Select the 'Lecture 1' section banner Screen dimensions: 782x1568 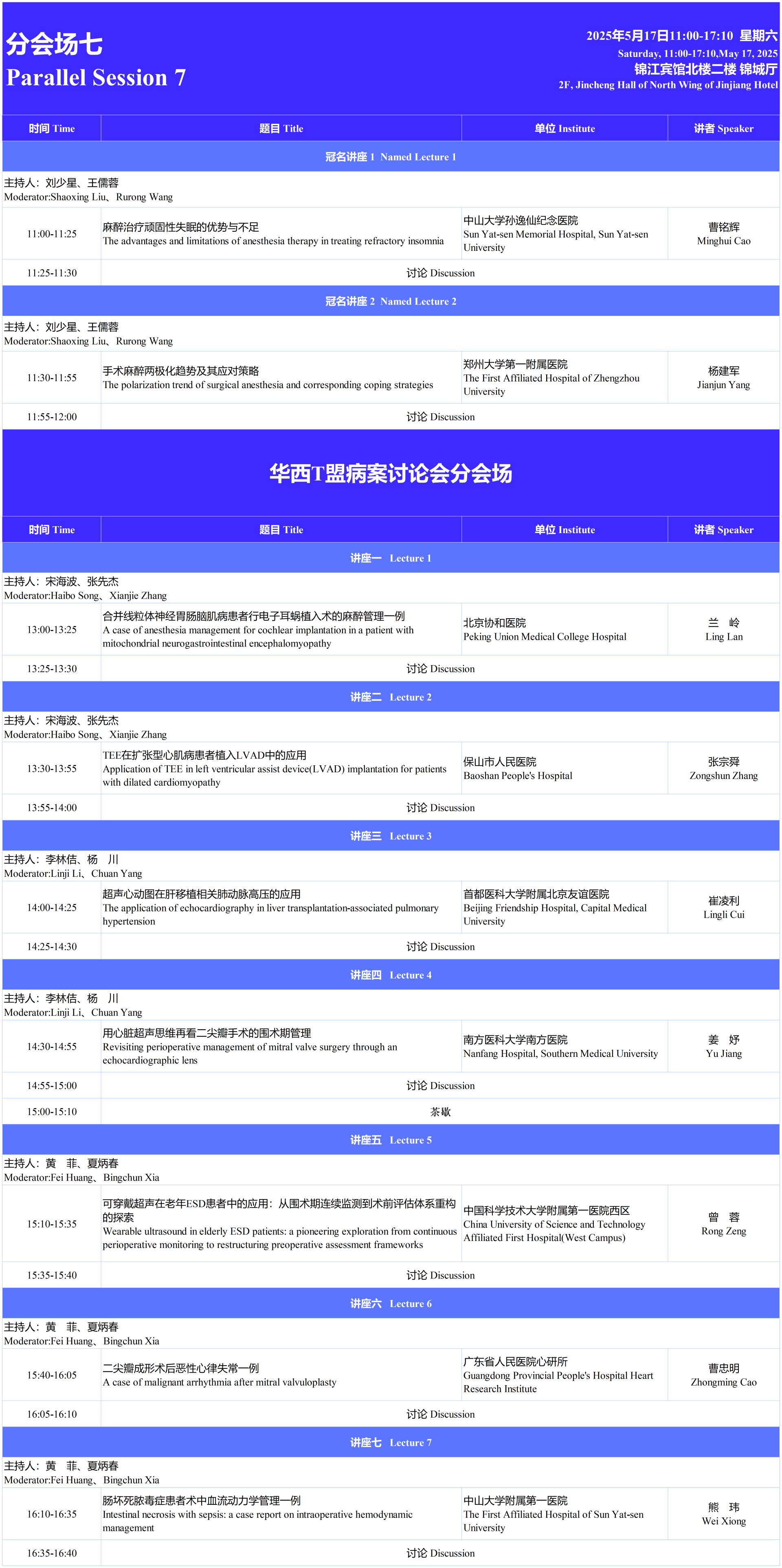point(391,558)
